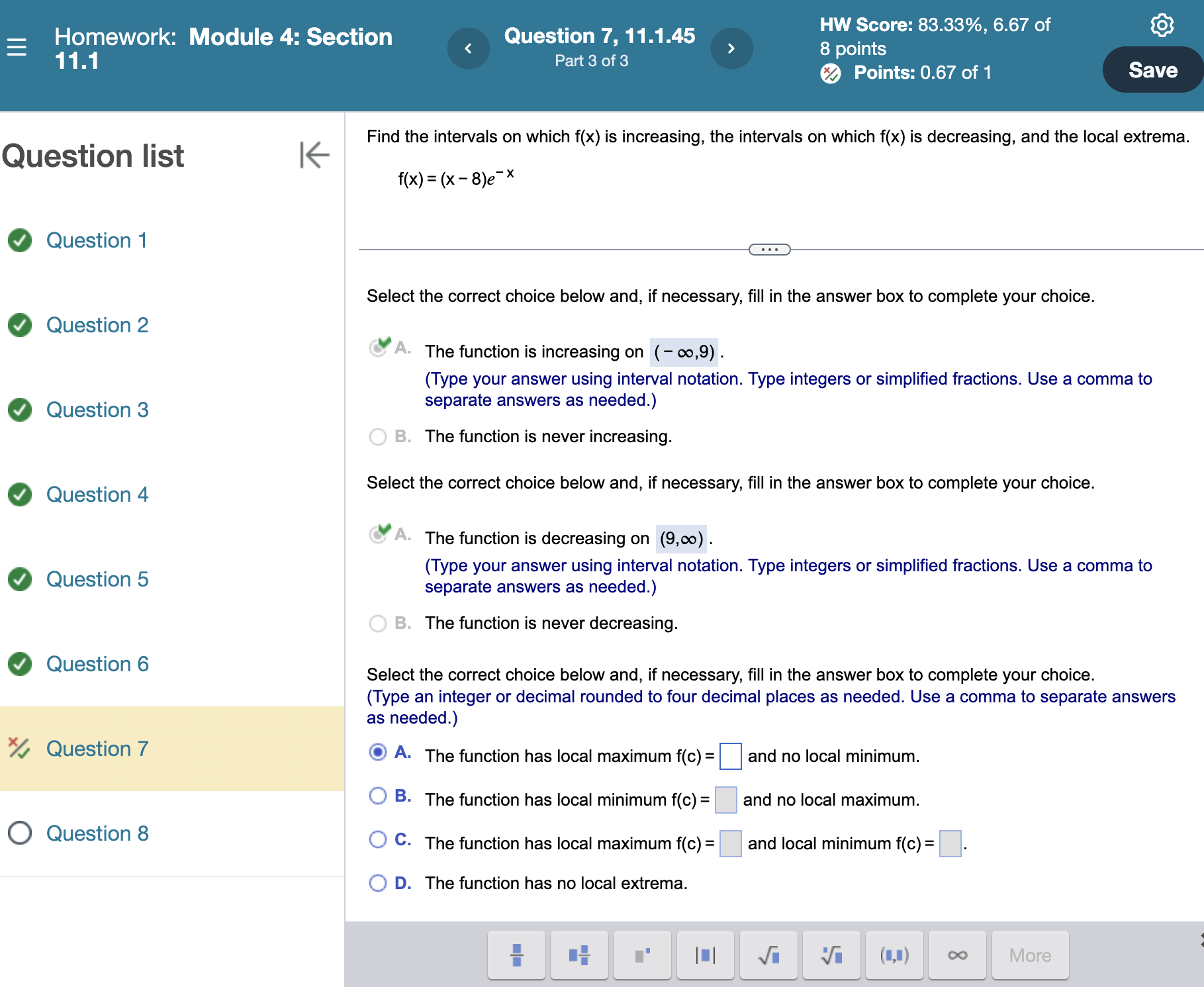
Task: Open the More math symbols palette
Action: (x=1030, y=955)
